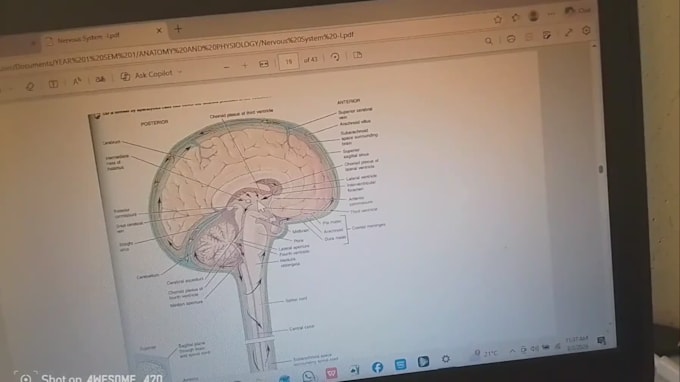
Task: Add this page to favorites star
Action: pyautogui.click(x=498, y=19)
